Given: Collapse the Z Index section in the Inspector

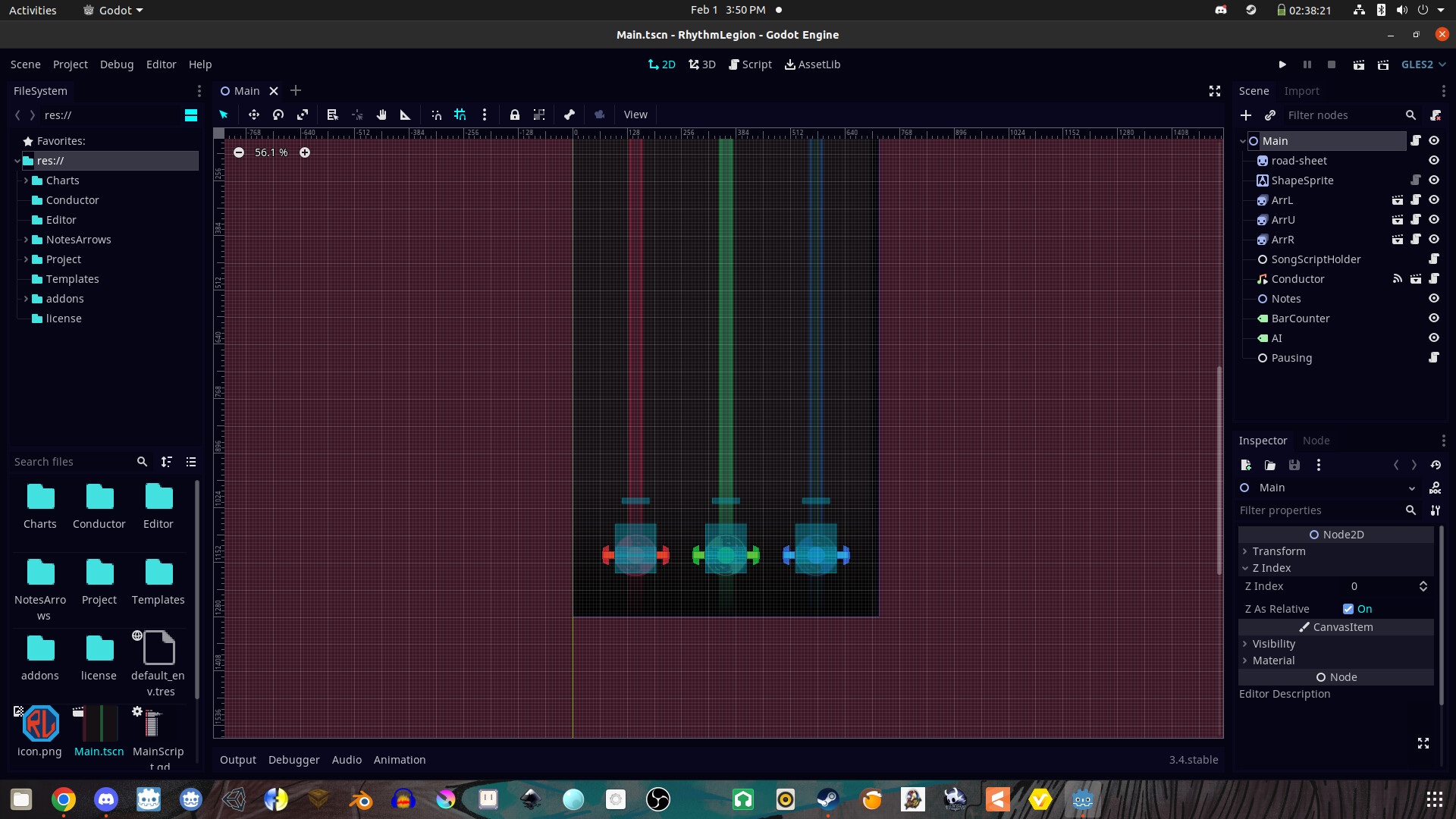Looking at the screenshot, I should click(x=1244, y=567).
